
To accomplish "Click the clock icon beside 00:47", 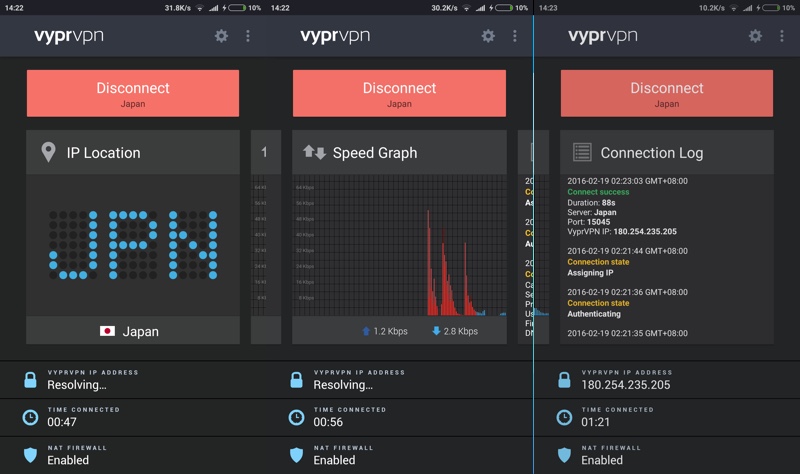I will tap(31, 417).
